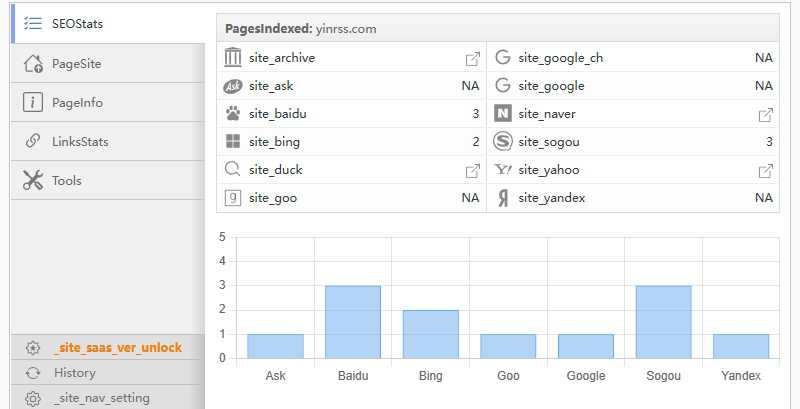This screenshot has height=409, width=800.
Task: Switch to the SEOStats tab
Action: [78, 23]
